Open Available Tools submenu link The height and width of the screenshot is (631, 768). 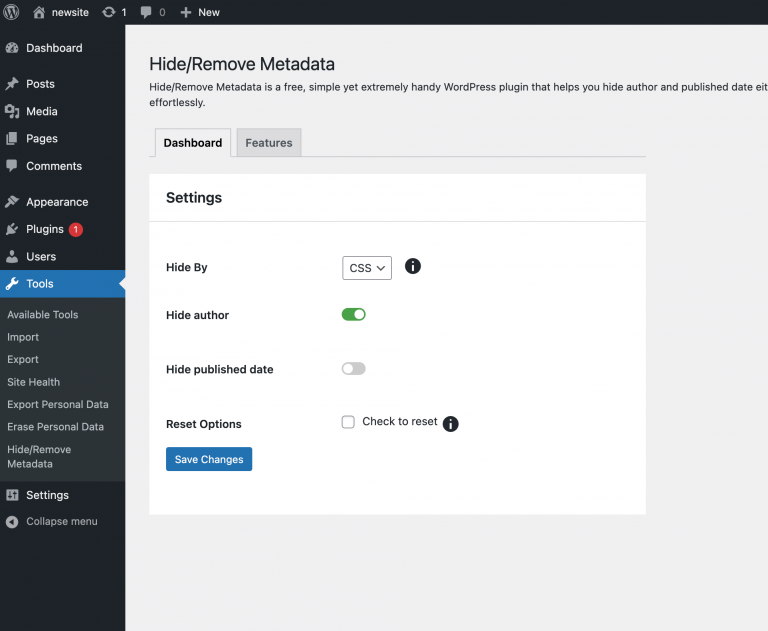click(43, 315)
